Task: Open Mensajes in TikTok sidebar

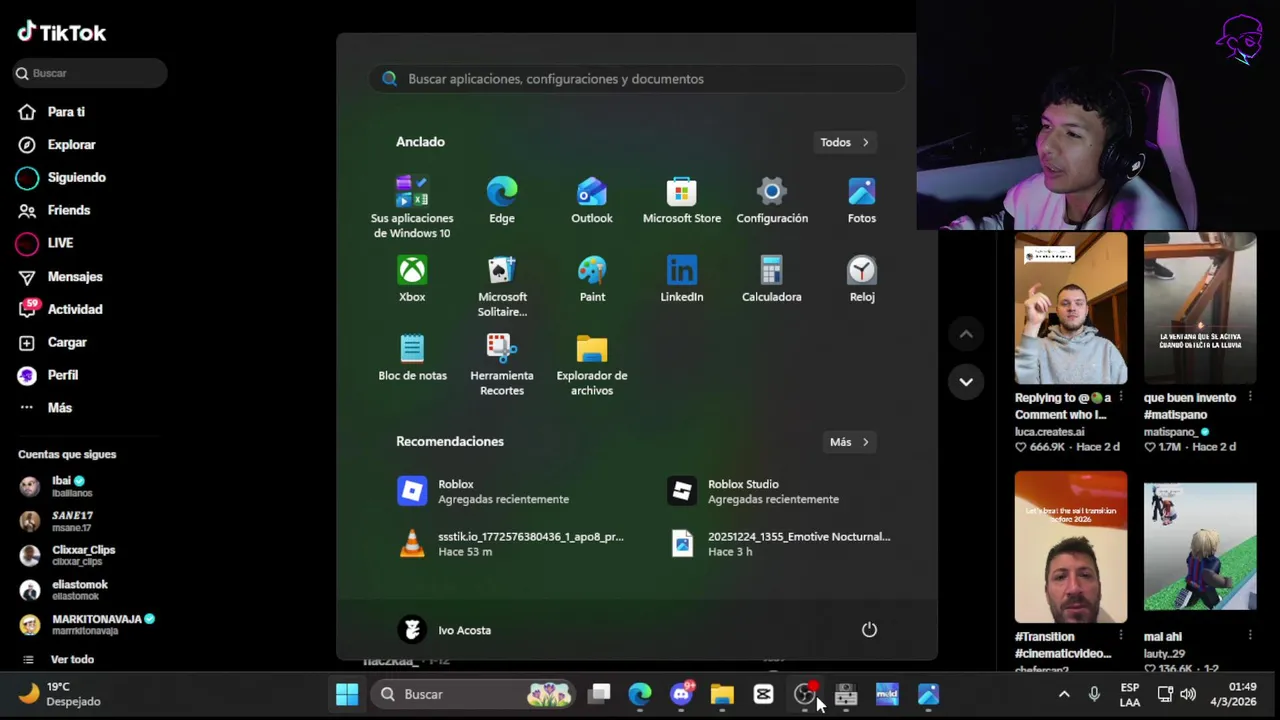Action: [x=61, y=277]
